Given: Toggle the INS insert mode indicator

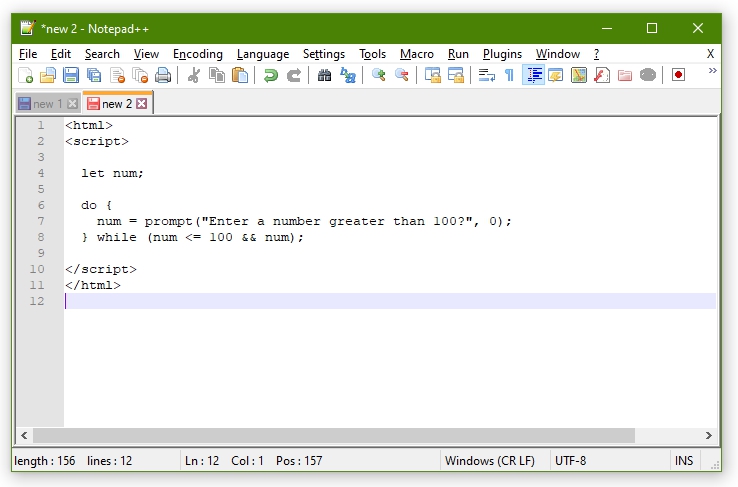Looking at the screenshot, I should [x=684, y=461].
